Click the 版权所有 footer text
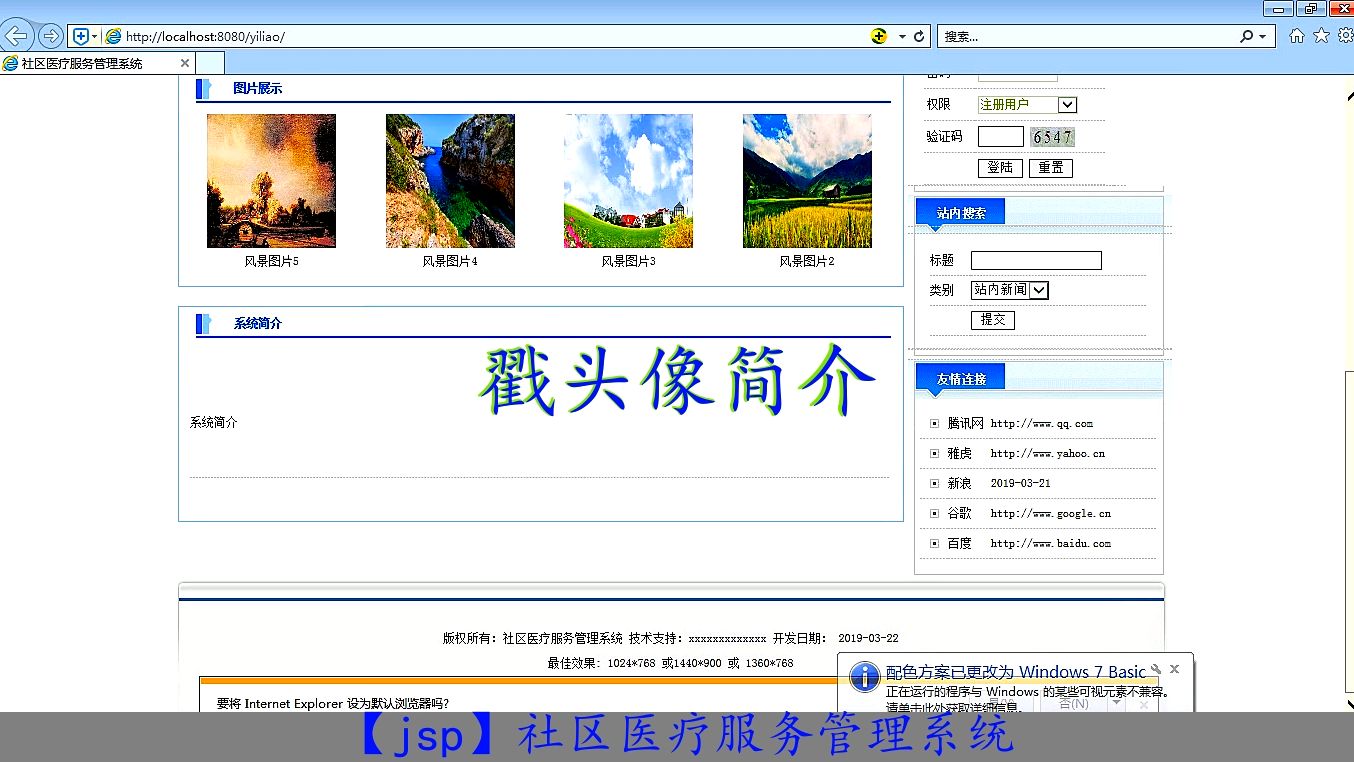The height and width of the screenshot is (762, 1354). pos(533,639)
